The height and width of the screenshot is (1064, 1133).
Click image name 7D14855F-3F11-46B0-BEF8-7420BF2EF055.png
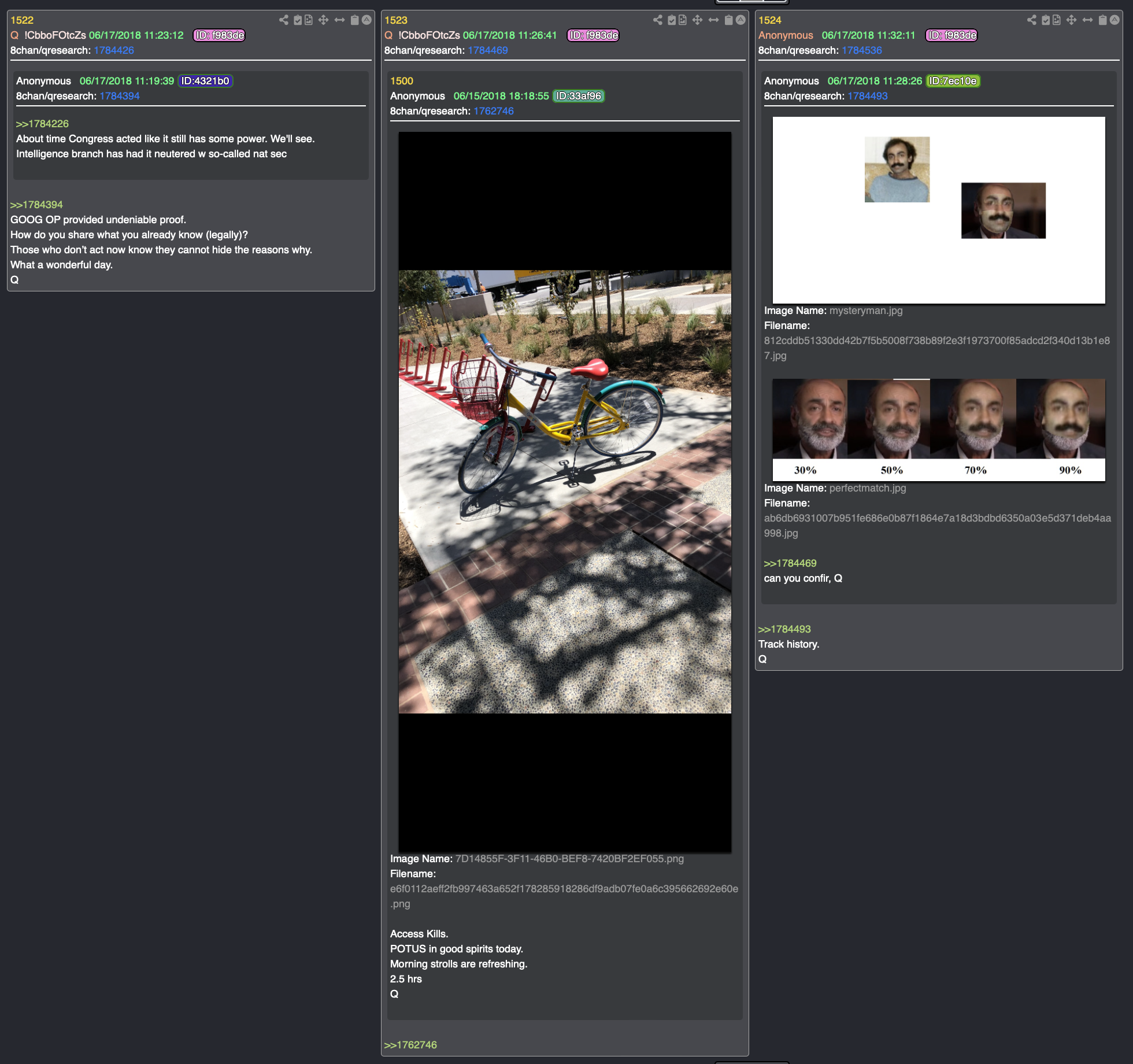(569, 859)
